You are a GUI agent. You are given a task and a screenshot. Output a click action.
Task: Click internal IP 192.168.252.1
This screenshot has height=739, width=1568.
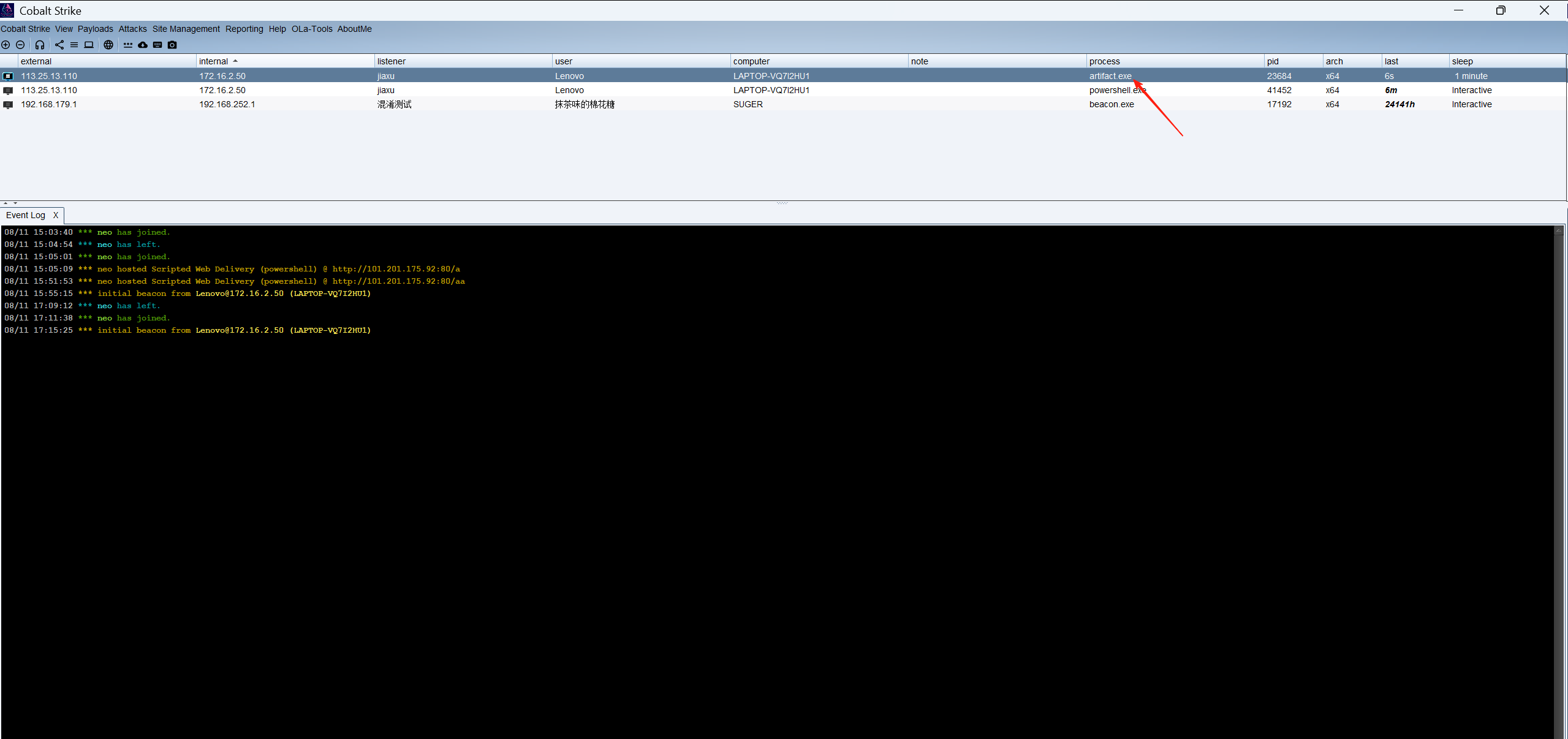click(227, 104)
